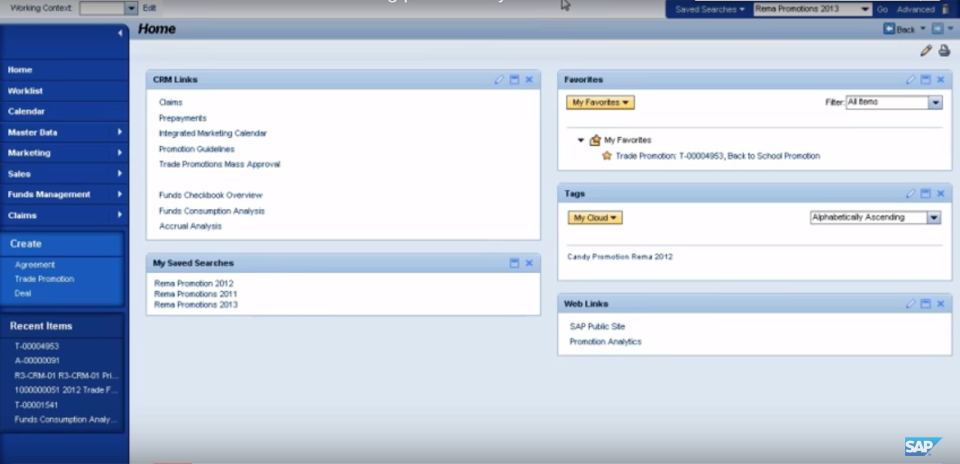Open the Working Context dropdown
960x464 pixels.
[x=131, y=9]
